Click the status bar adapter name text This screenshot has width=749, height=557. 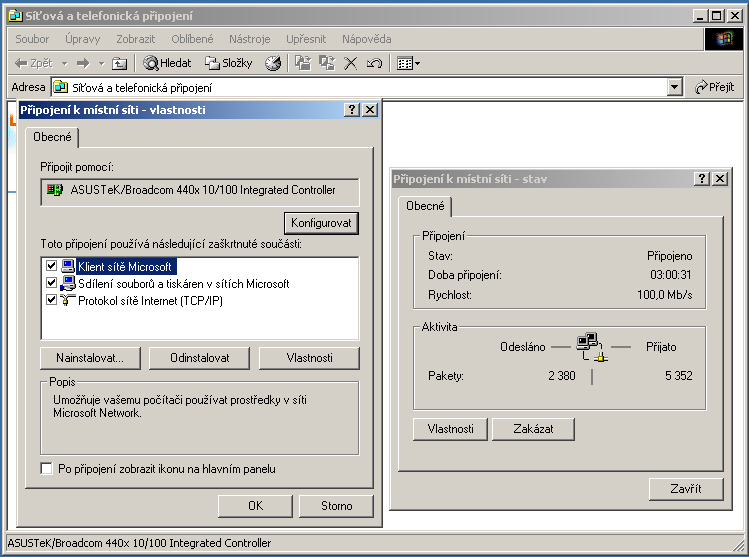[x=139, y=543]
